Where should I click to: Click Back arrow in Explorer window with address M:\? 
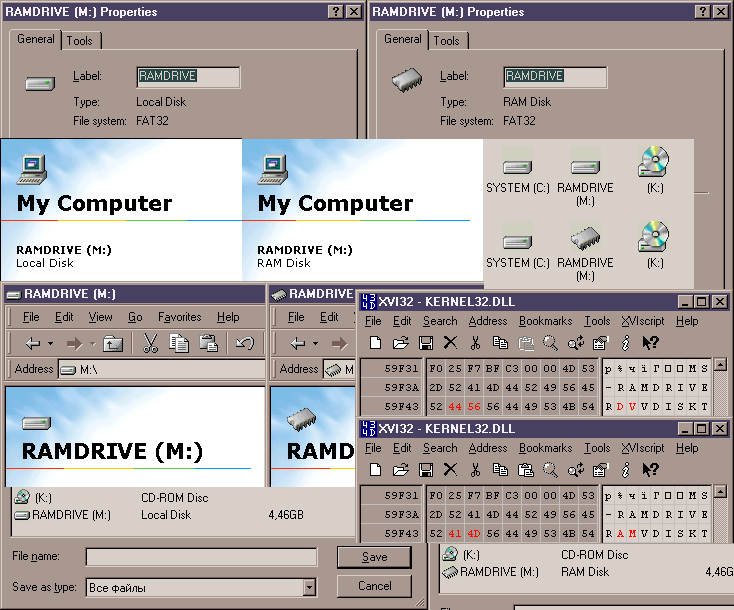pos(33,344)
